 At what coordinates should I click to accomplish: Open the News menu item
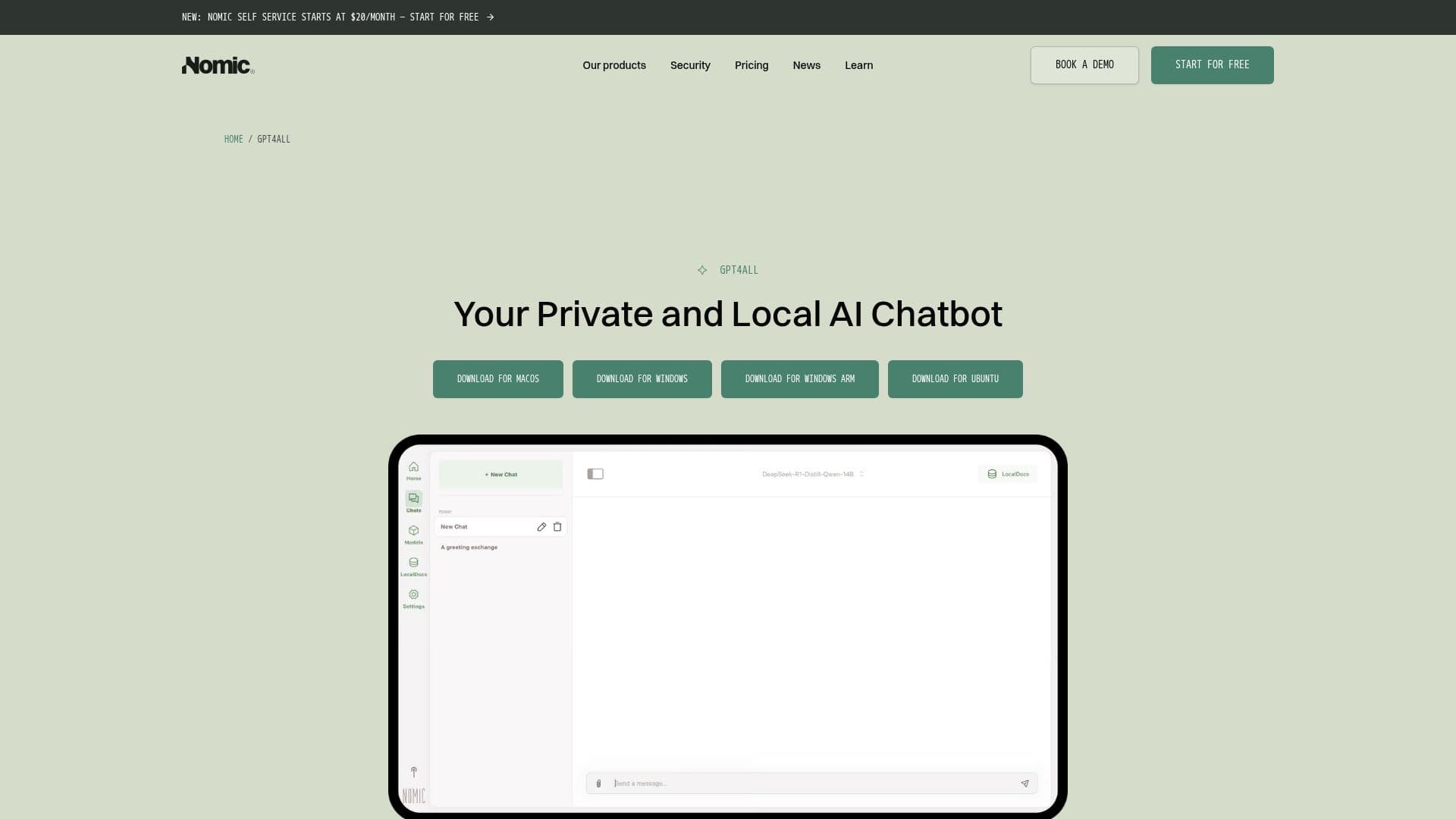point(807,65)
